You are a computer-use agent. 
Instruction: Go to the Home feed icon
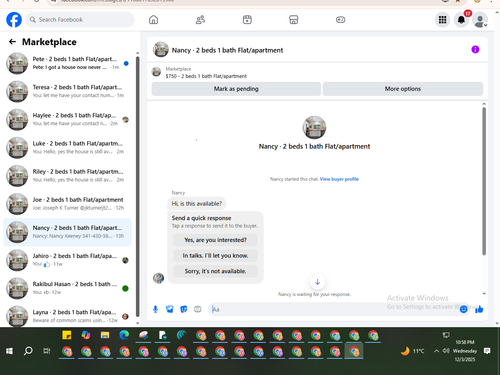153,20
